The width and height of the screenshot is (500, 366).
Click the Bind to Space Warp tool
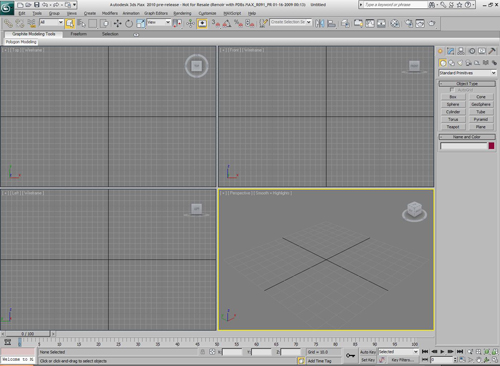pyautogui.click(x=31, y=23)
